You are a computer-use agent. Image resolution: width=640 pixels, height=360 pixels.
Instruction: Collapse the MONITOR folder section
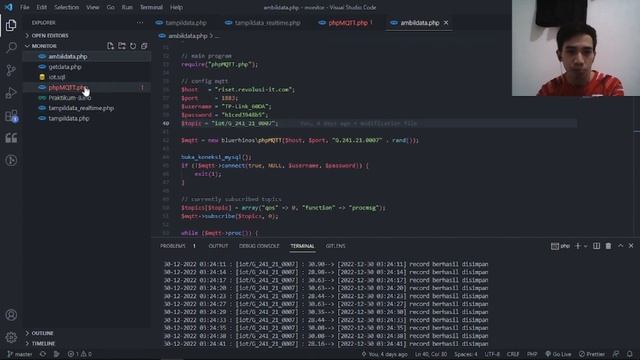point(44,46)
